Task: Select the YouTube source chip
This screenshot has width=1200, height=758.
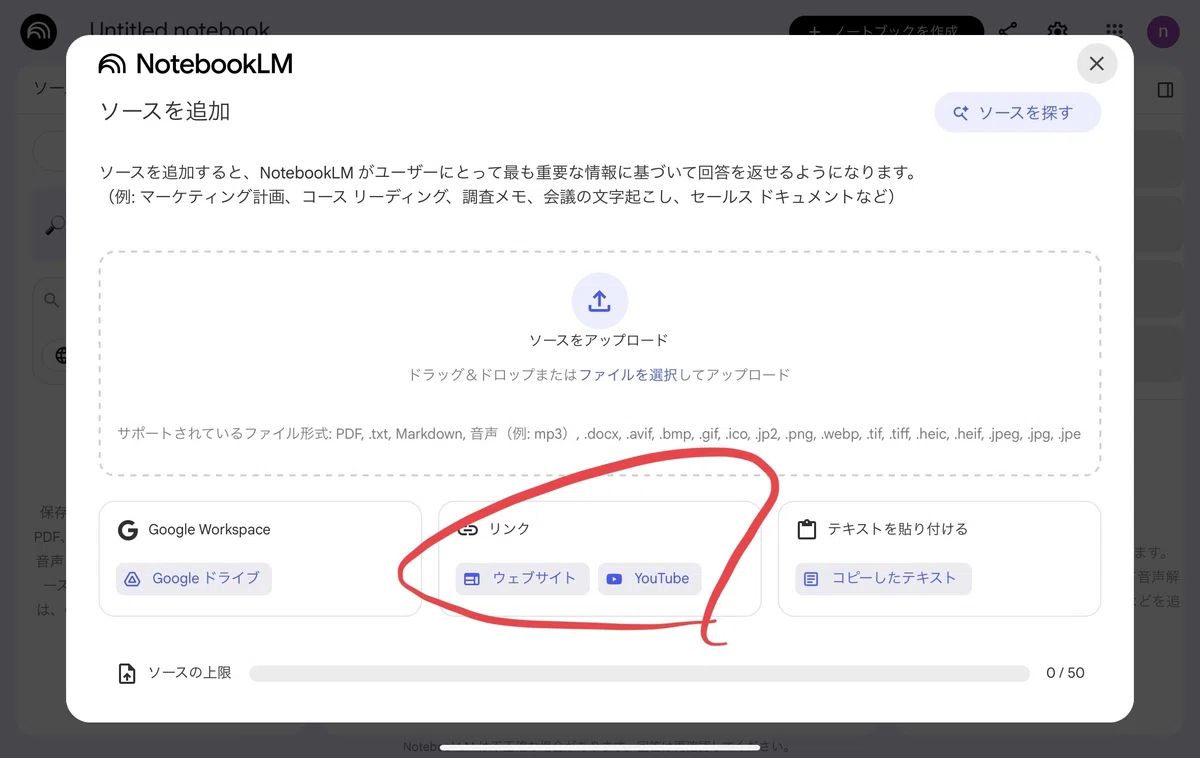Action: 650,578
